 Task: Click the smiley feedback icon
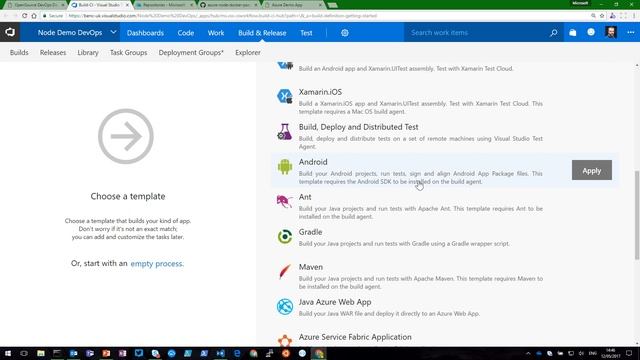(x=591, y=32)
